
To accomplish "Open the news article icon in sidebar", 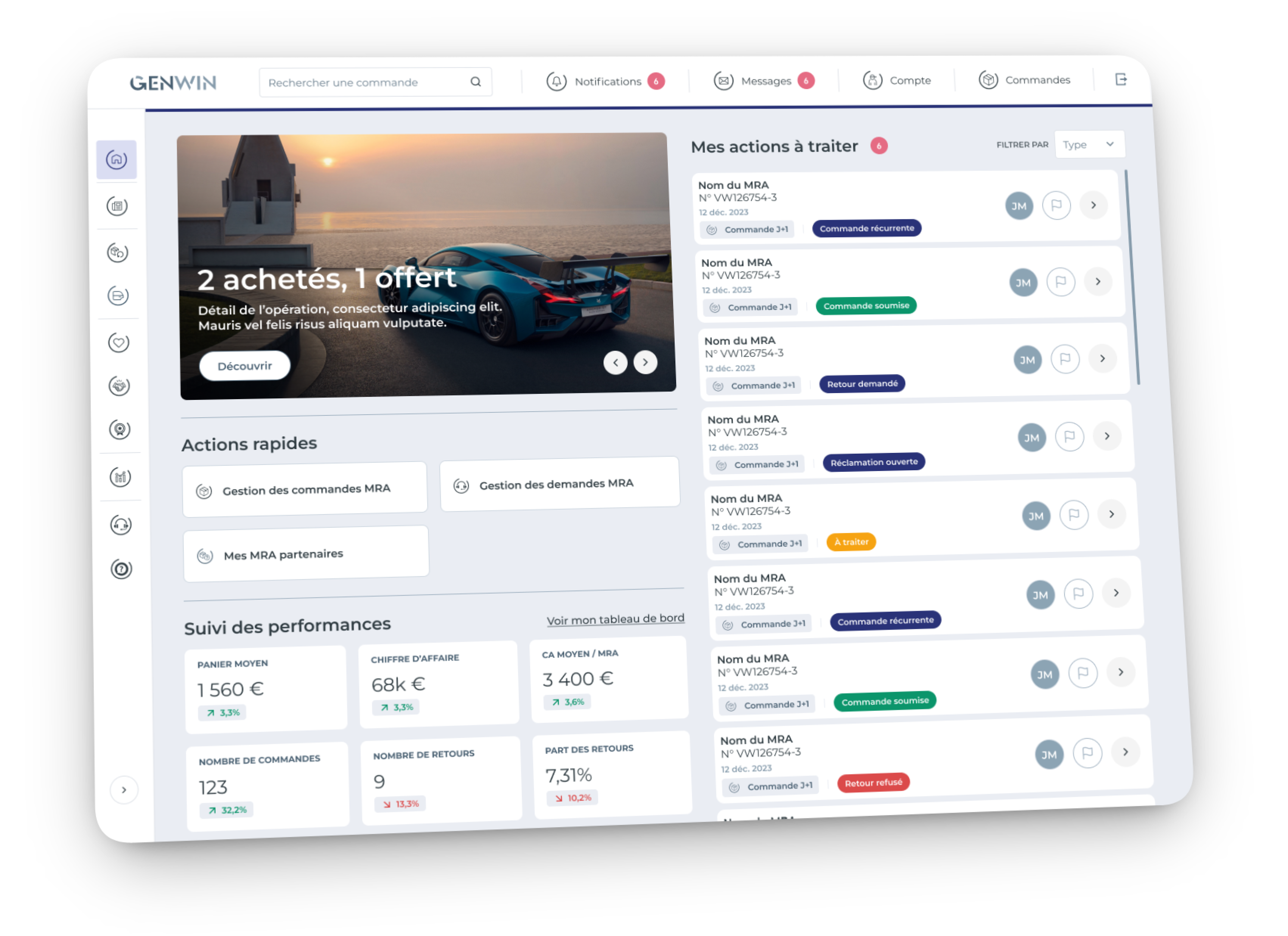I will click(117, 206).
